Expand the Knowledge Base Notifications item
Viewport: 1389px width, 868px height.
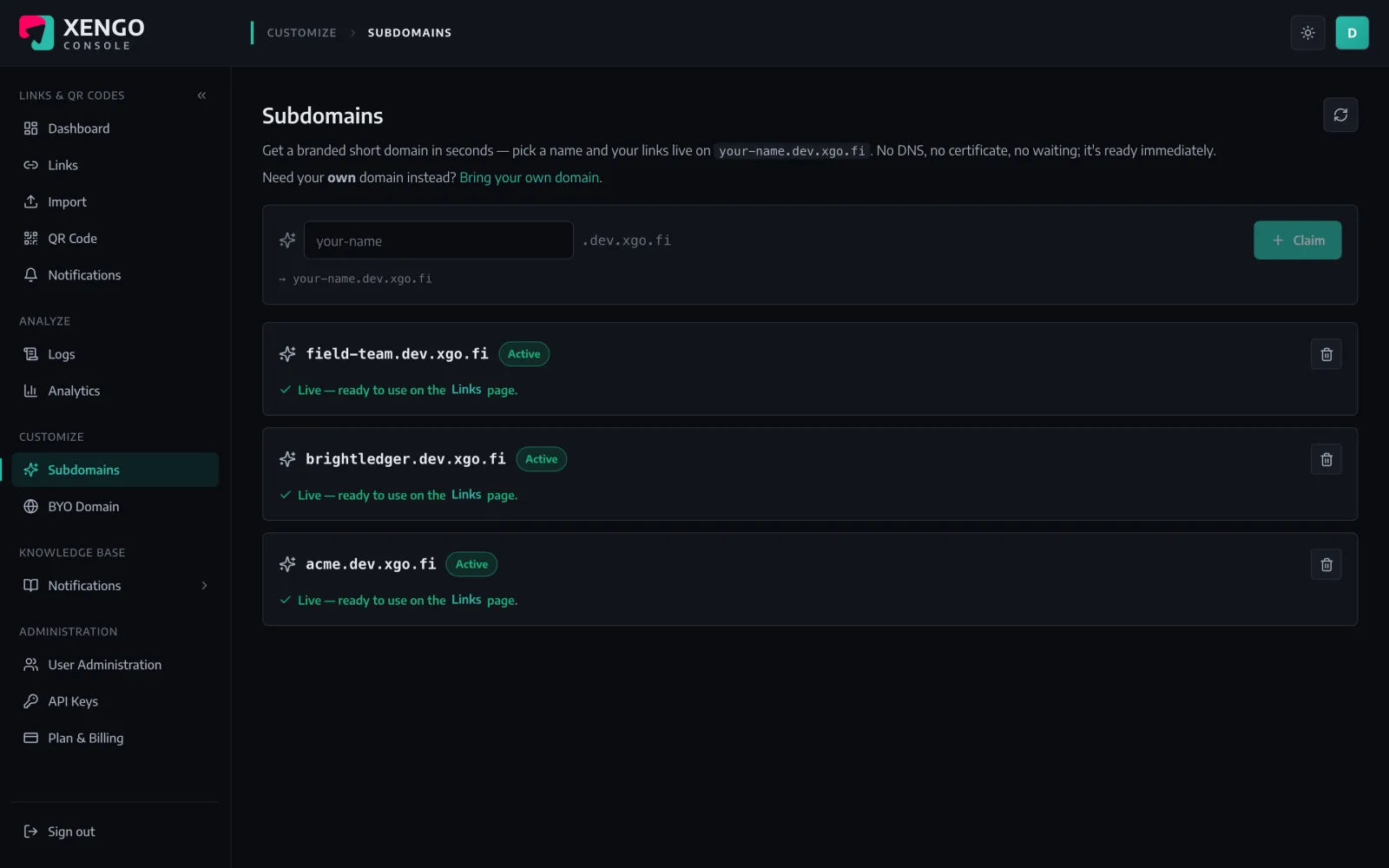(115, 586)
